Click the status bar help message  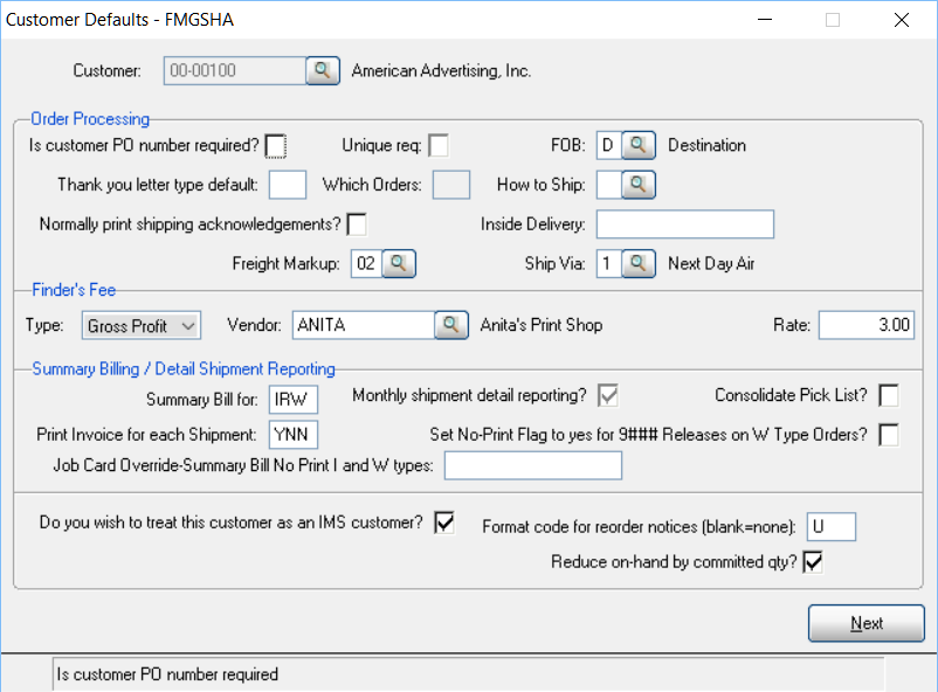168,675
